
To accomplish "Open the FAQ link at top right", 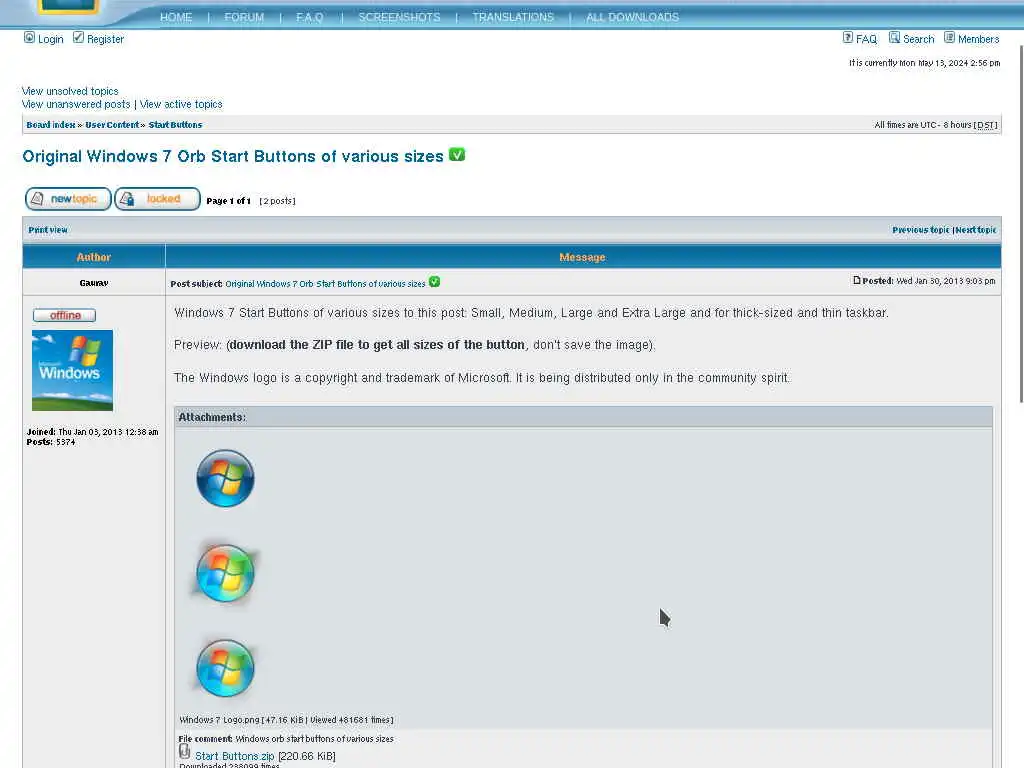I will coord(867,39).
